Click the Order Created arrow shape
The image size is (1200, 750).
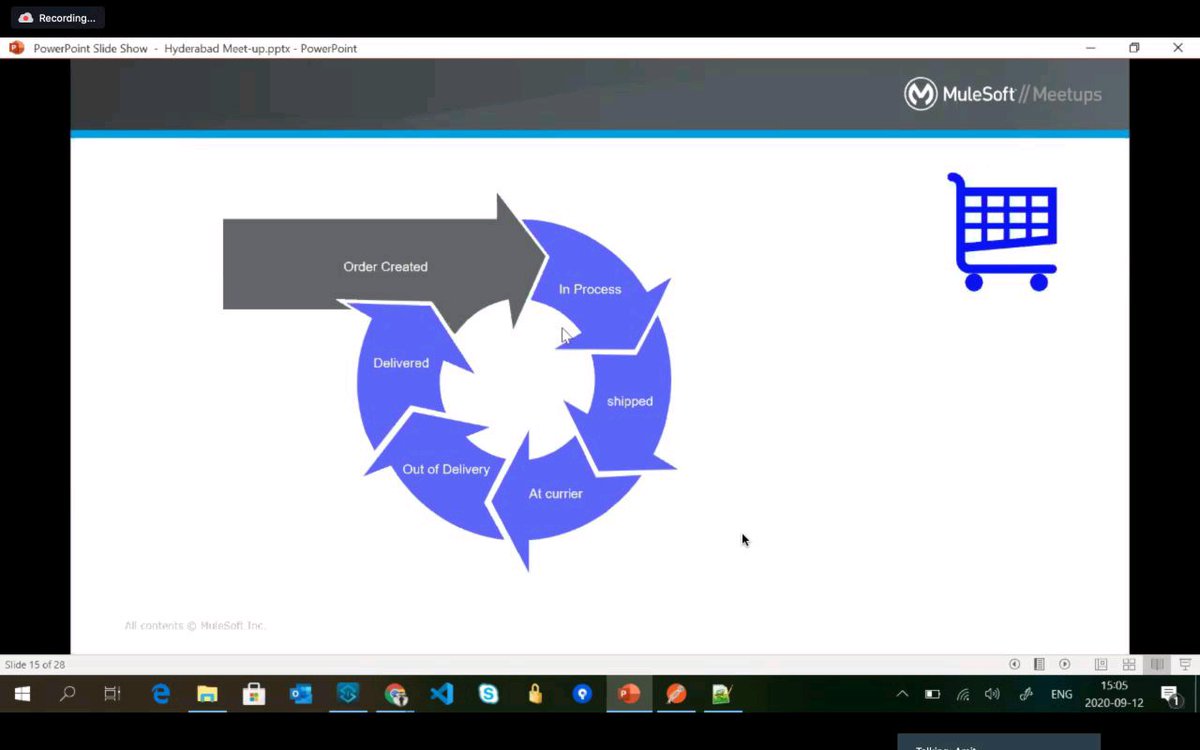(384, 266)
